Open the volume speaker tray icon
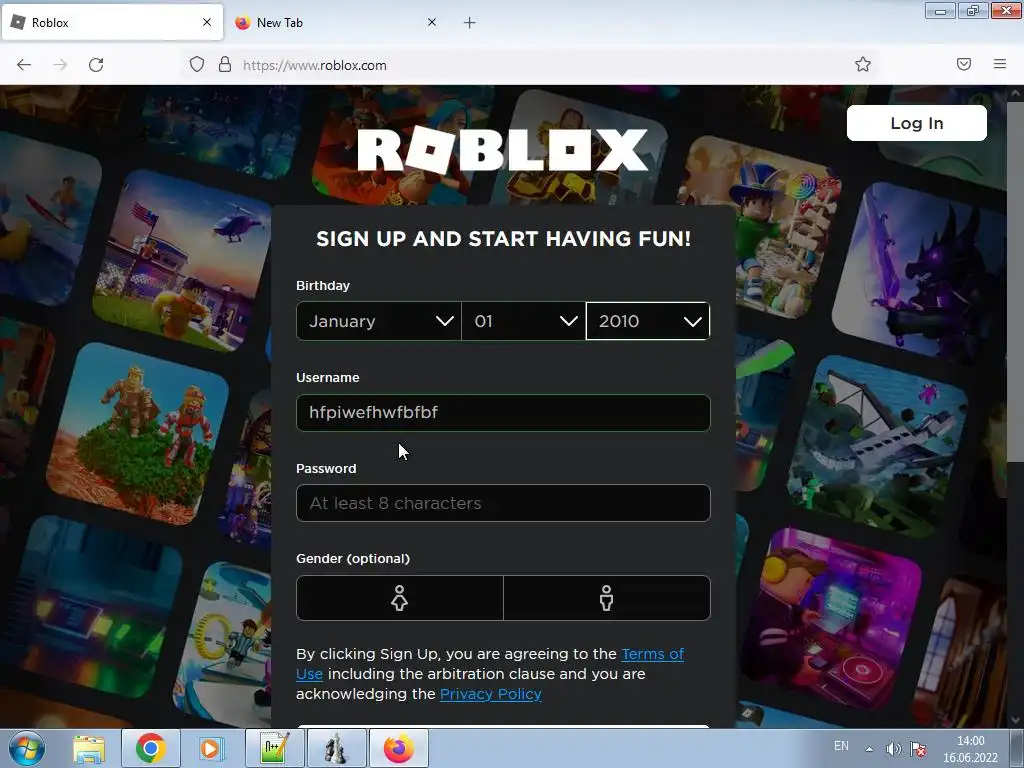1024x768 pixels. pos(893,749)
